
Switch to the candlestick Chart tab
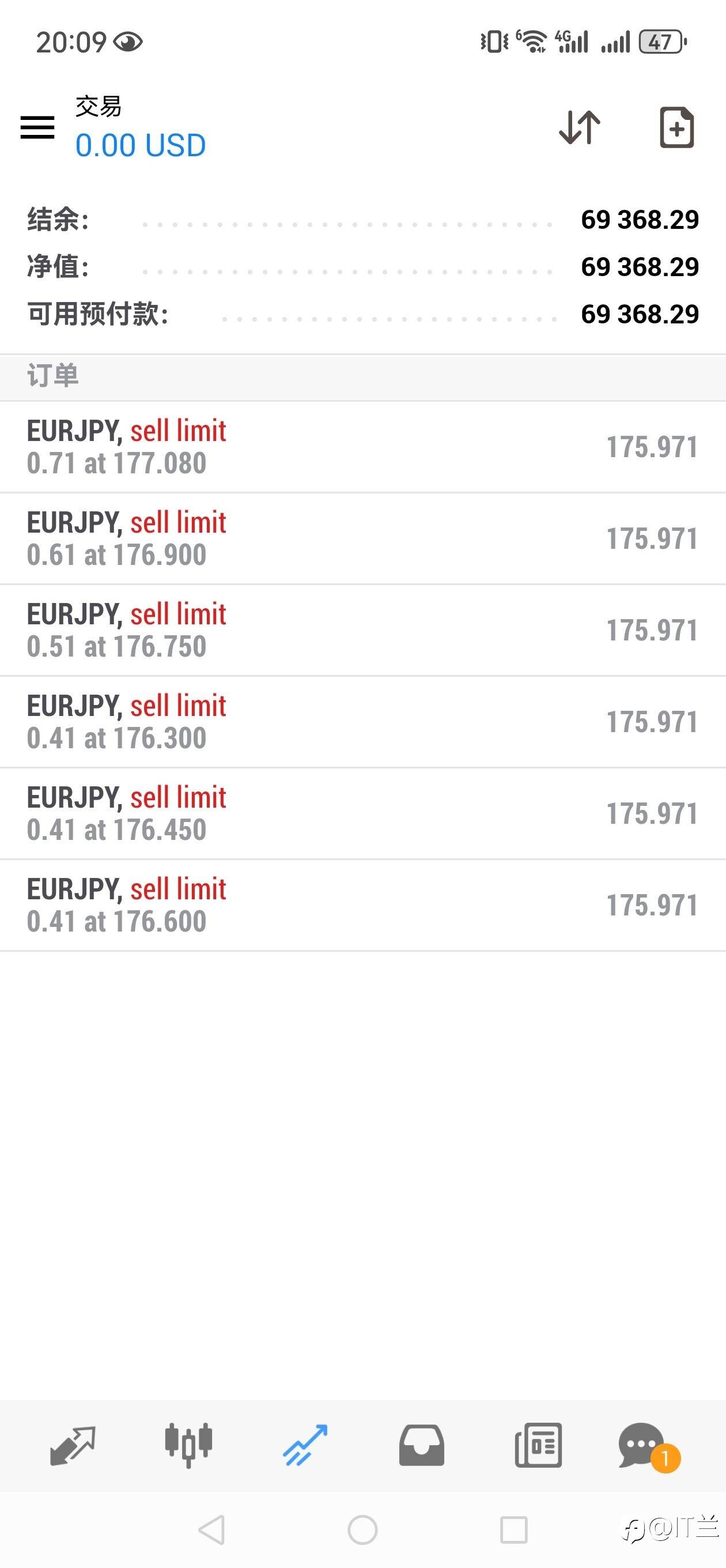[x=188, y=1445]
